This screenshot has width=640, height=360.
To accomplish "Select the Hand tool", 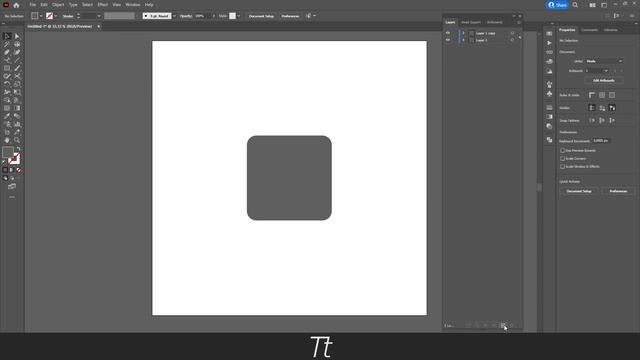I will pyautogui.click(x=7, y=140).
